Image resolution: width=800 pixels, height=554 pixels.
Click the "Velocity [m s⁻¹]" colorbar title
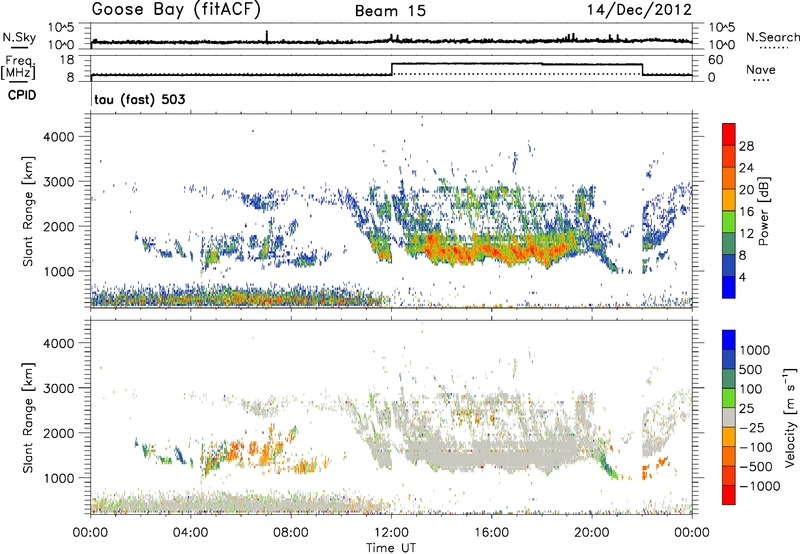pos(790,417)
